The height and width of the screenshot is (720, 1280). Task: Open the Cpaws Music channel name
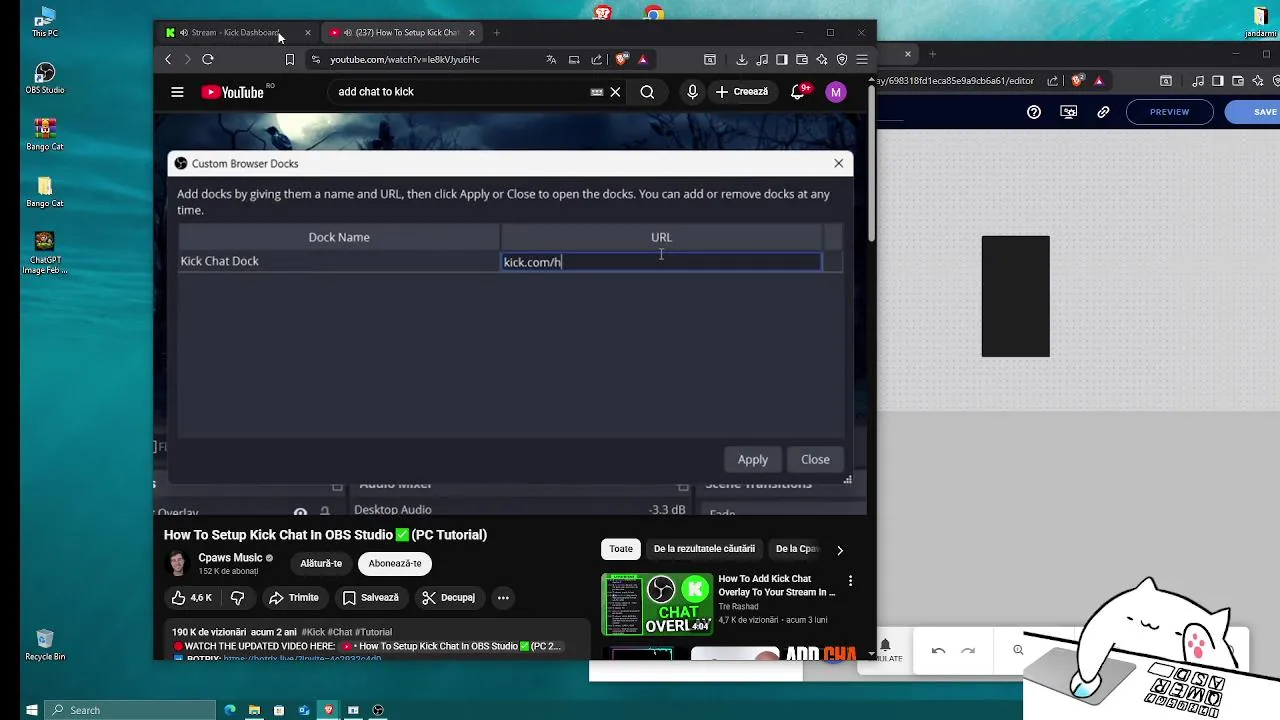[x=230, y=558]
